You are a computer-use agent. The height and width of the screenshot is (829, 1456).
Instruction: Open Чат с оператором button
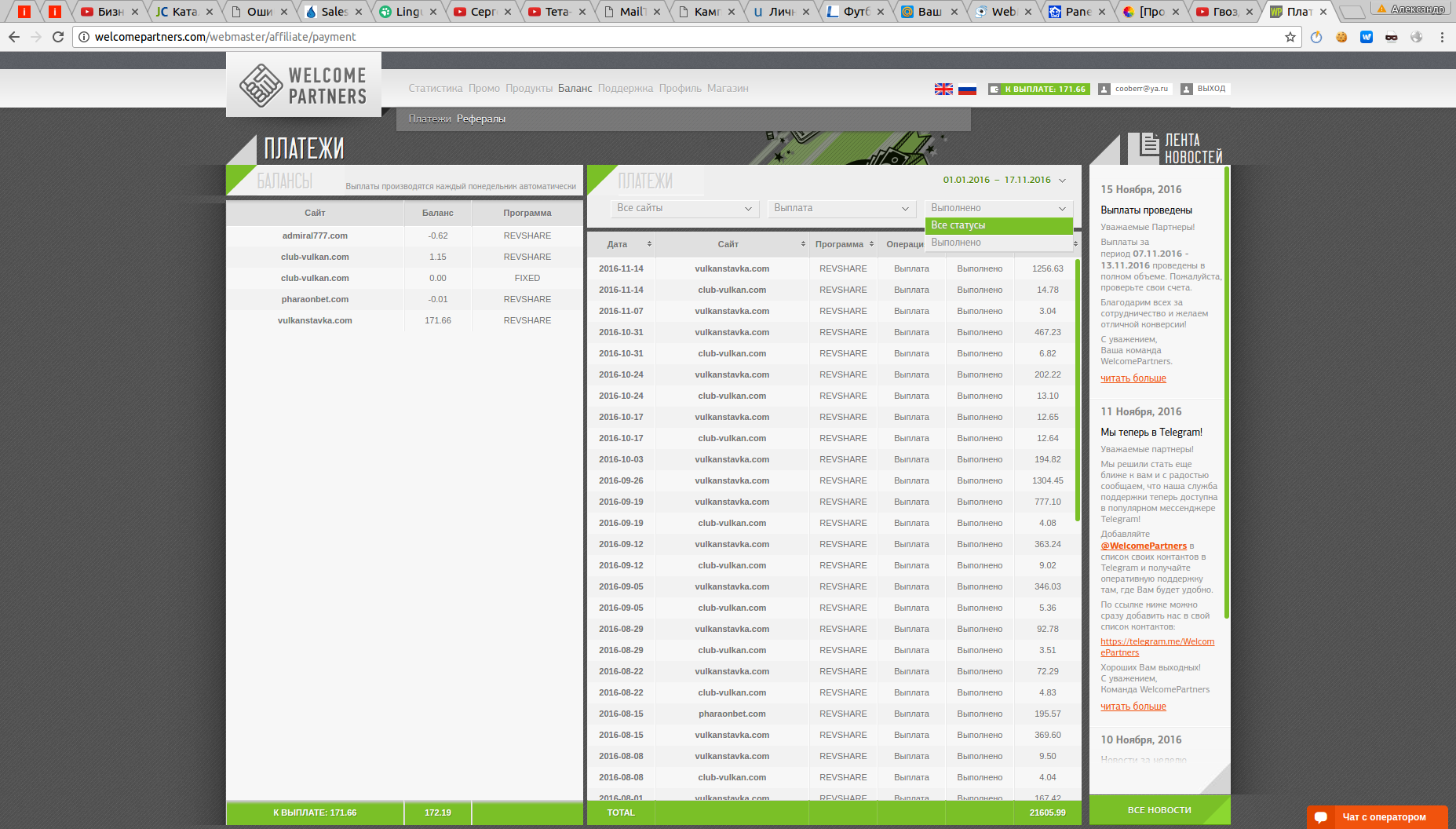point(1378,817)
